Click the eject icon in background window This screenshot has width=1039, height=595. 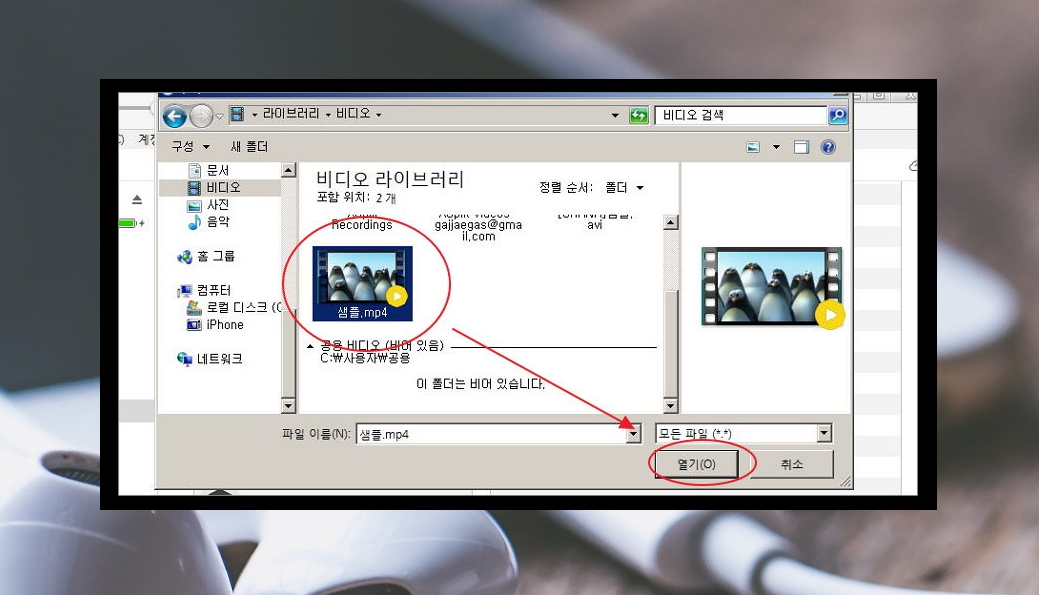click(137, 199)
